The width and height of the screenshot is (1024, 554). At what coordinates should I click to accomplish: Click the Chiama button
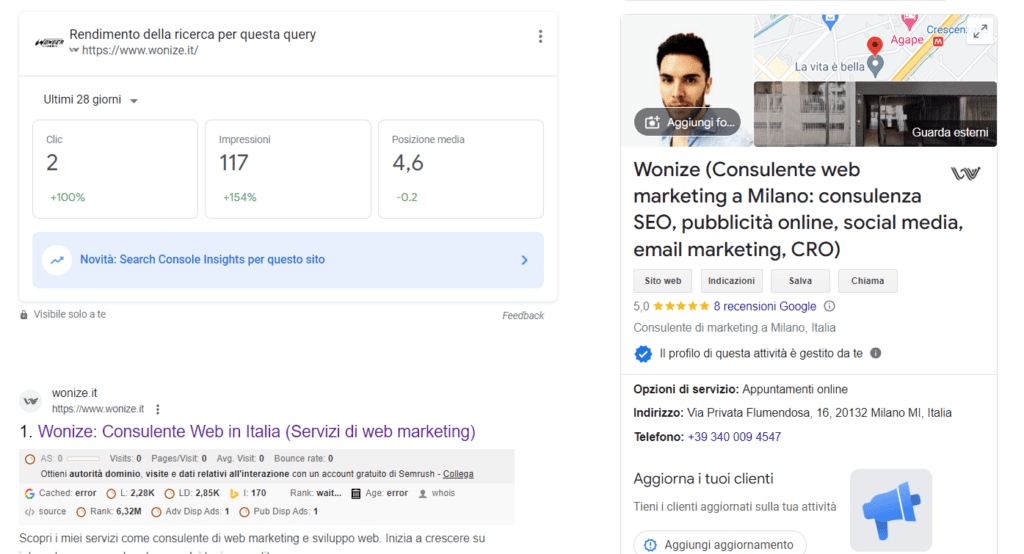867,281
